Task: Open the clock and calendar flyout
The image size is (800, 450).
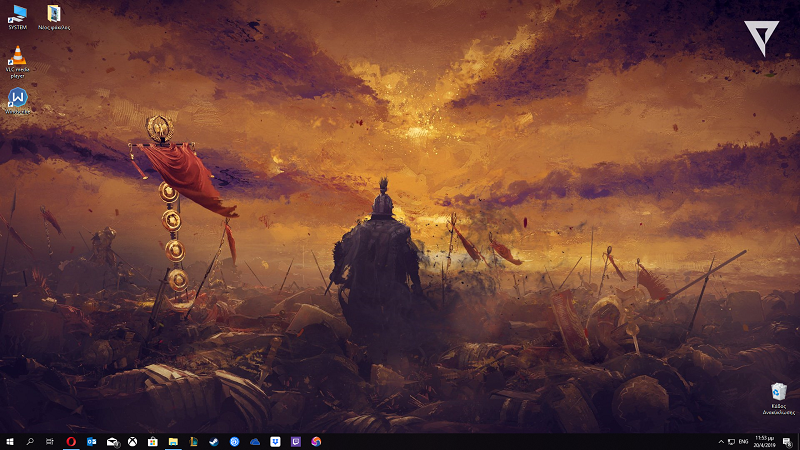Action: (x=764, y=442)
